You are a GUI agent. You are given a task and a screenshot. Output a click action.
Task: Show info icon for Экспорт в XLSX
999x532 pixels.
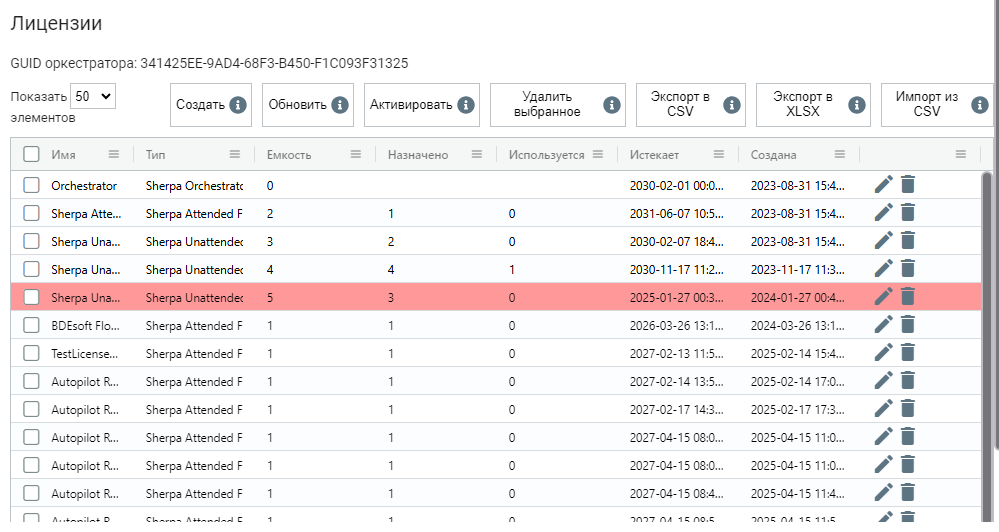857,104
